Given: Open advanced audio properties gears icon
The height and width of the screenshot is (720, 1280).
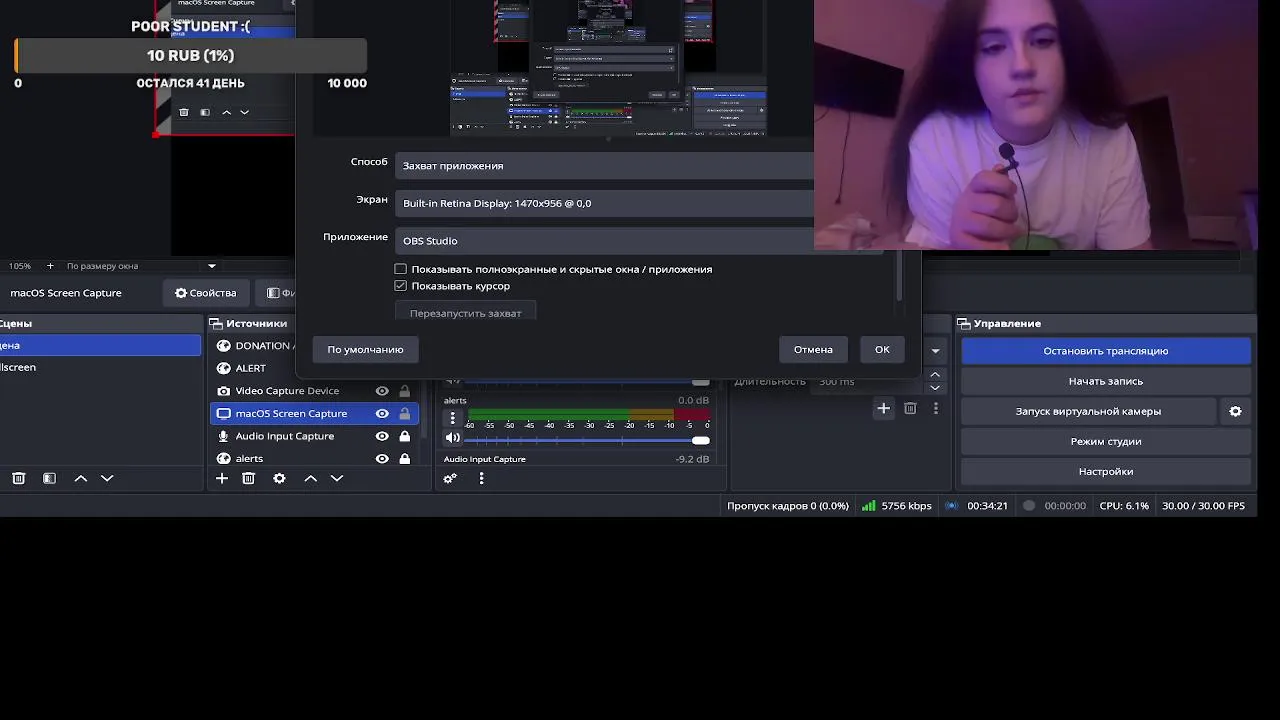Looking at the screenshot, I should 450,478.
